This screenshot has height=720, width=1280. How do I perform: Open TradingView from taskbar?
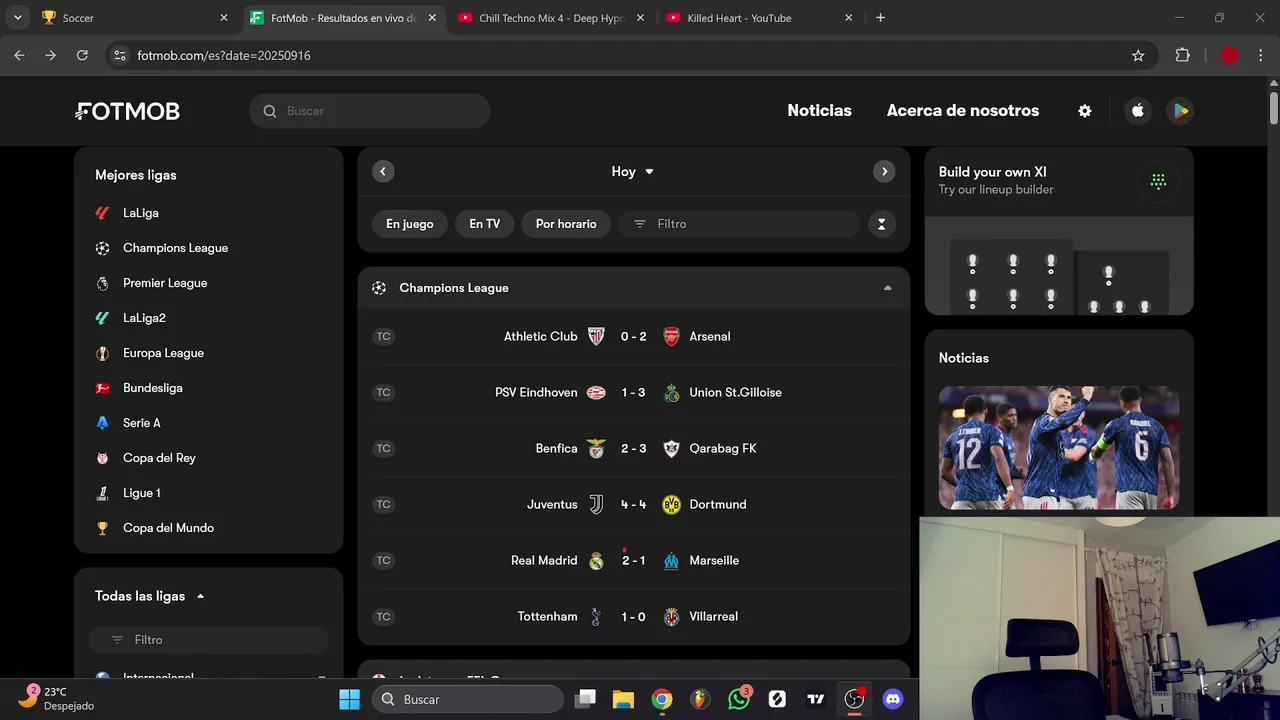(816, 699)
